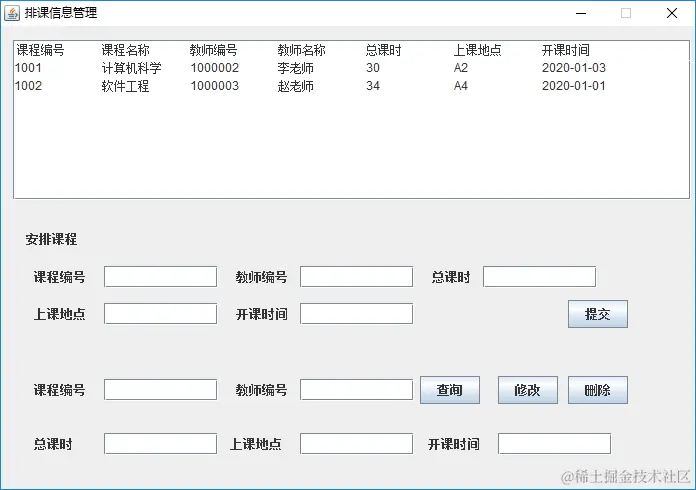Click start date 2020-01-03
696x490 pixels.
click(x=574, y=68)
